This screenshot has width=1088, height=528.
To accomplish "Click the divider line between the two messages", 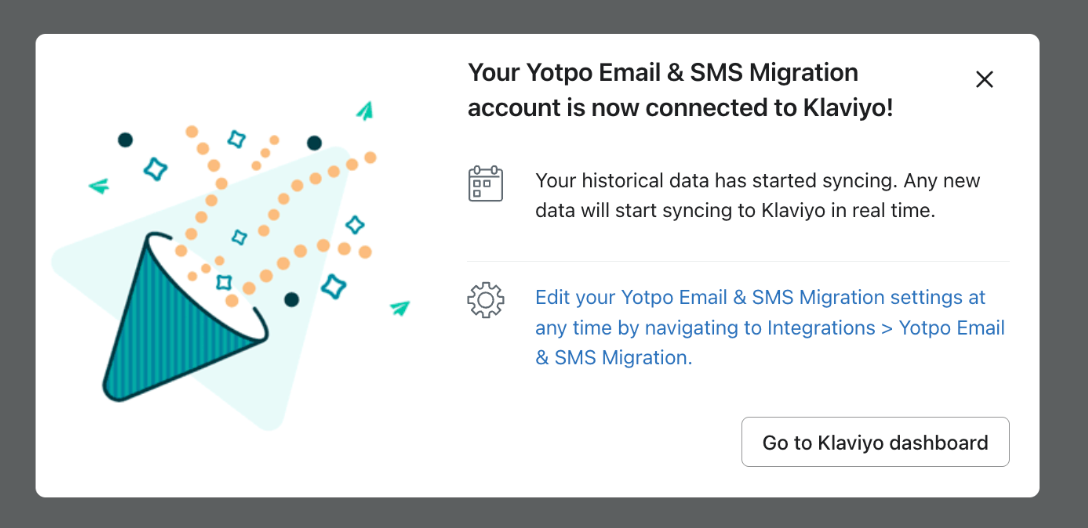I will coord(738,262).
